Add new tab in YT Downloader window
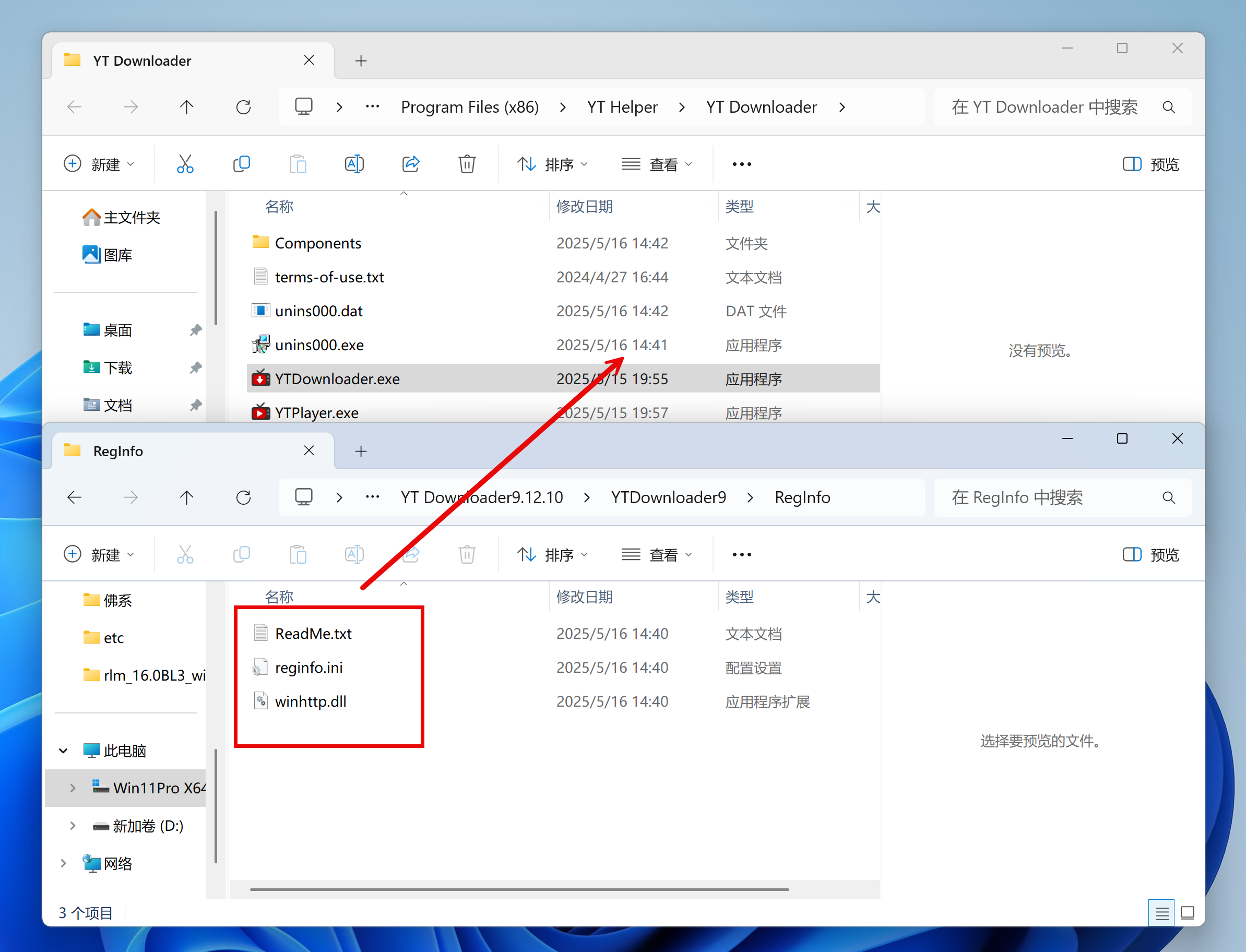The image size is (1246, 952). tap(361, 61)
